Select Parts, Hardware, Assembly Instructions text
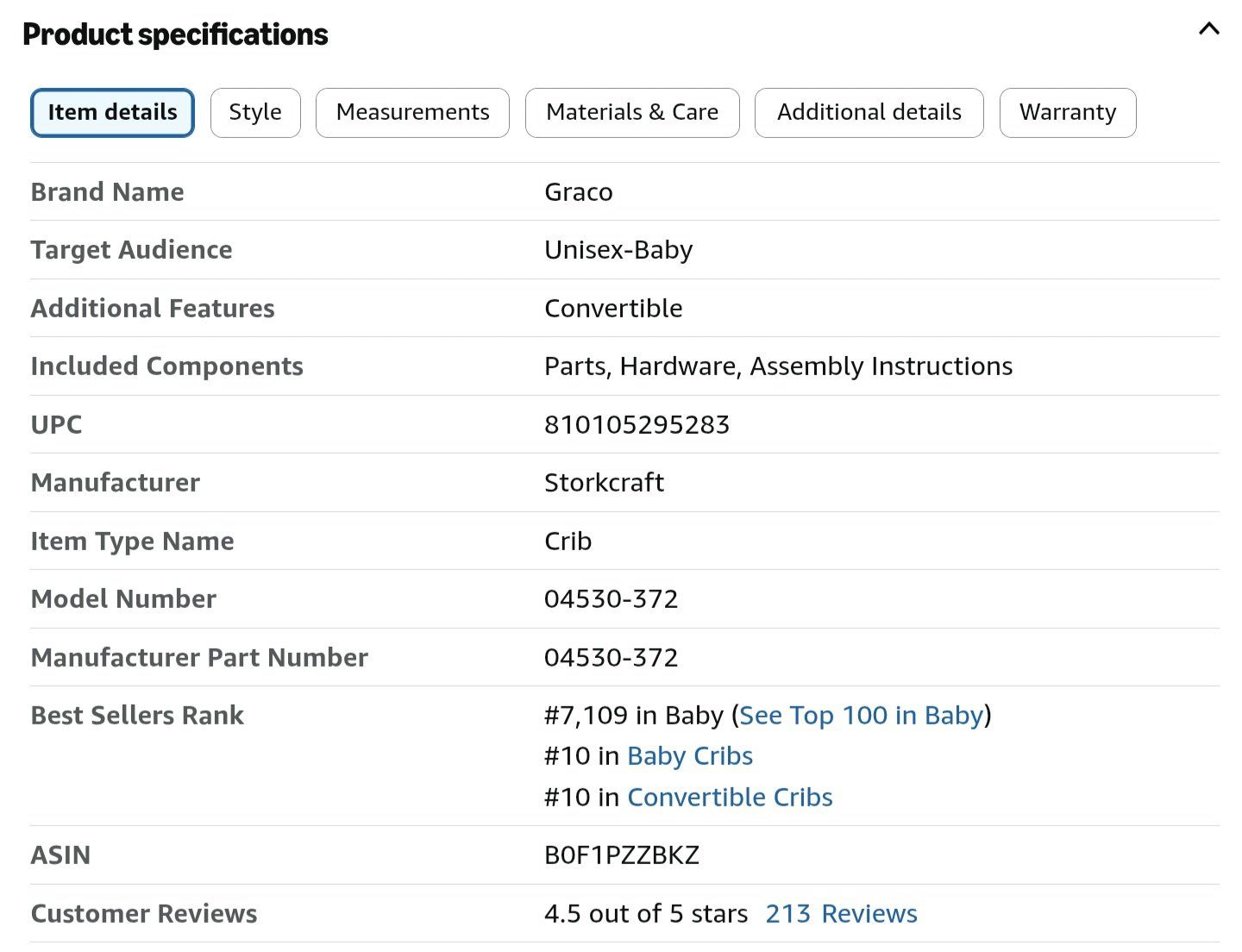This screenshot has height=952, width=1242. (x=778, y=366)
